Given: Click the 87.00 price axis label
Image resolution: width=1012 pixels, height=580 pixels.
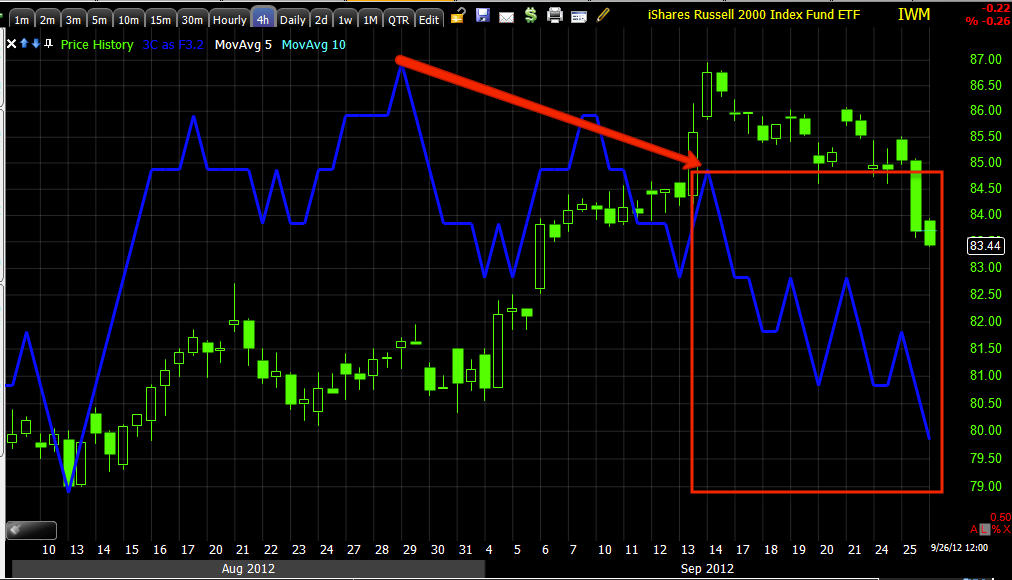Looking at the screenshot, I should pos(986,59).
